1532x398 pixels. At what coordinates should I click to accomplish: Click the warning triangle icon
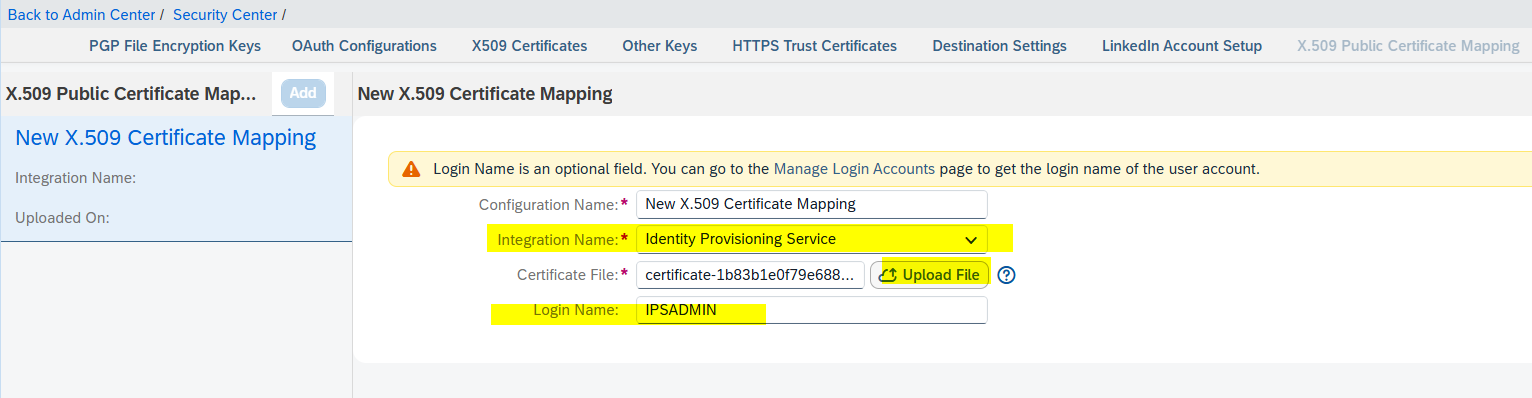[x=411, y=169]
